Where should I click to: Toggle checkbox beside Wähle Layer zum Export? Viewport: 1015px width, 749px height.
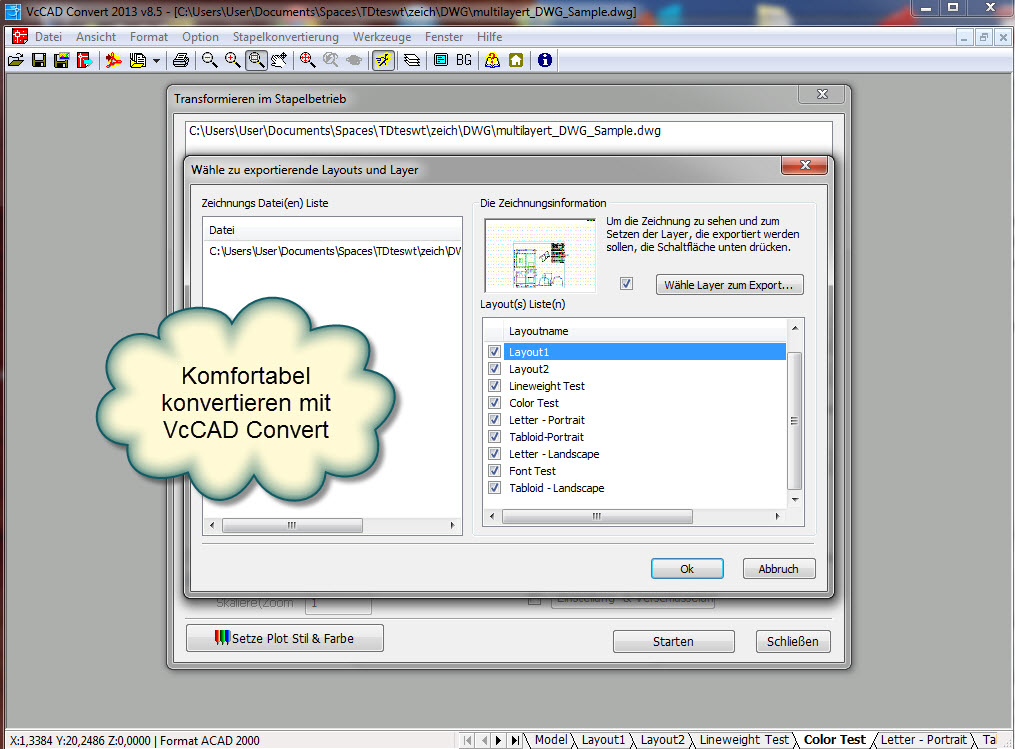click(626, 284)
